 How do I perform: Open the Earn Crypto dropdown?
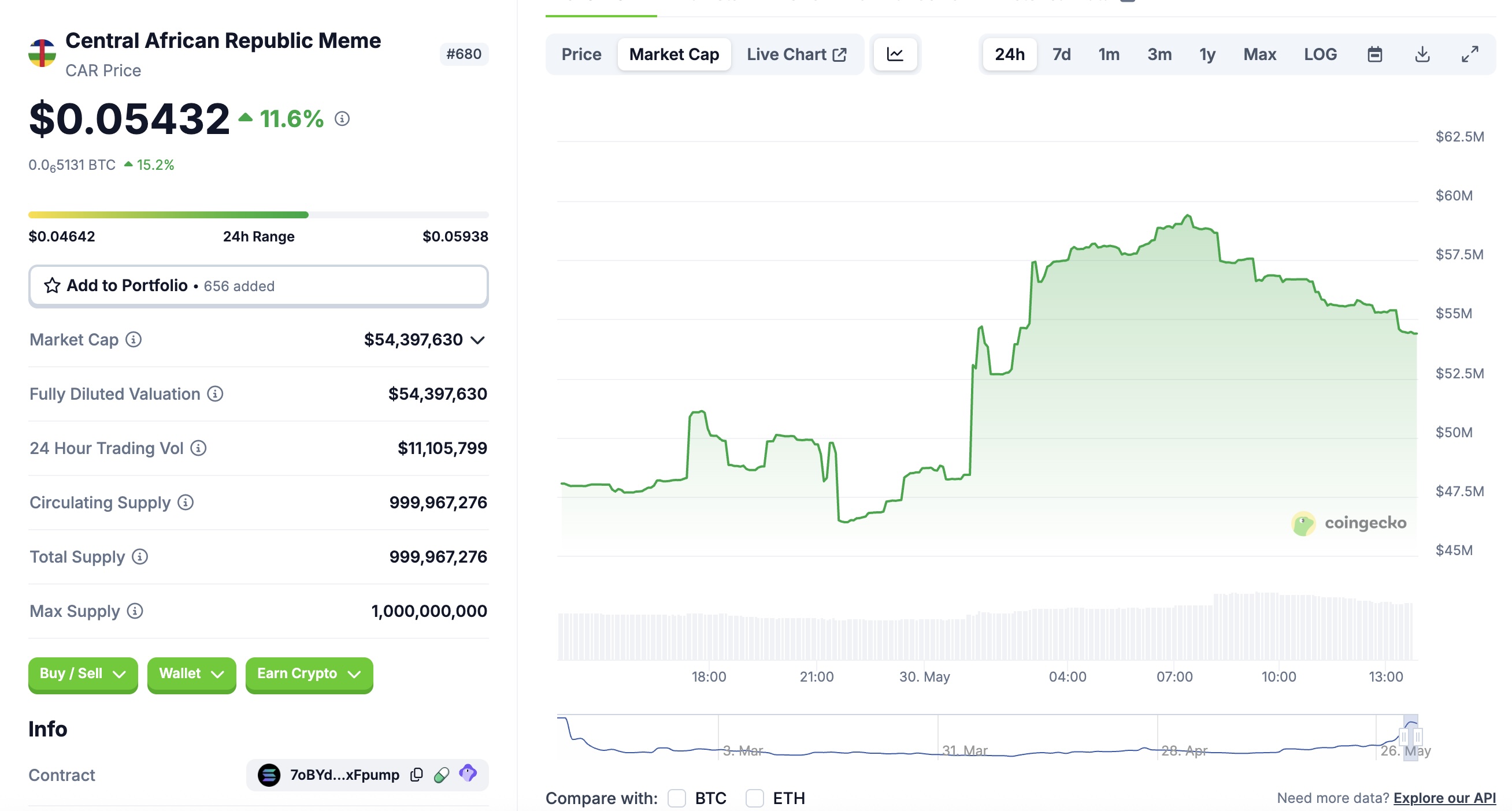tap(309, 673)
